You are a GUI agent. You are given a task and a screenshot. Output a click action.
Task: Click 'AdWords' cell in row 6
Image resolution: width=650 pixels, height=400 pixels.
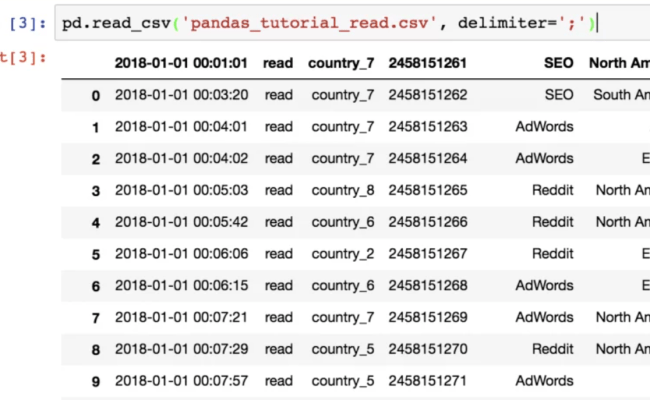click(545, 286)
